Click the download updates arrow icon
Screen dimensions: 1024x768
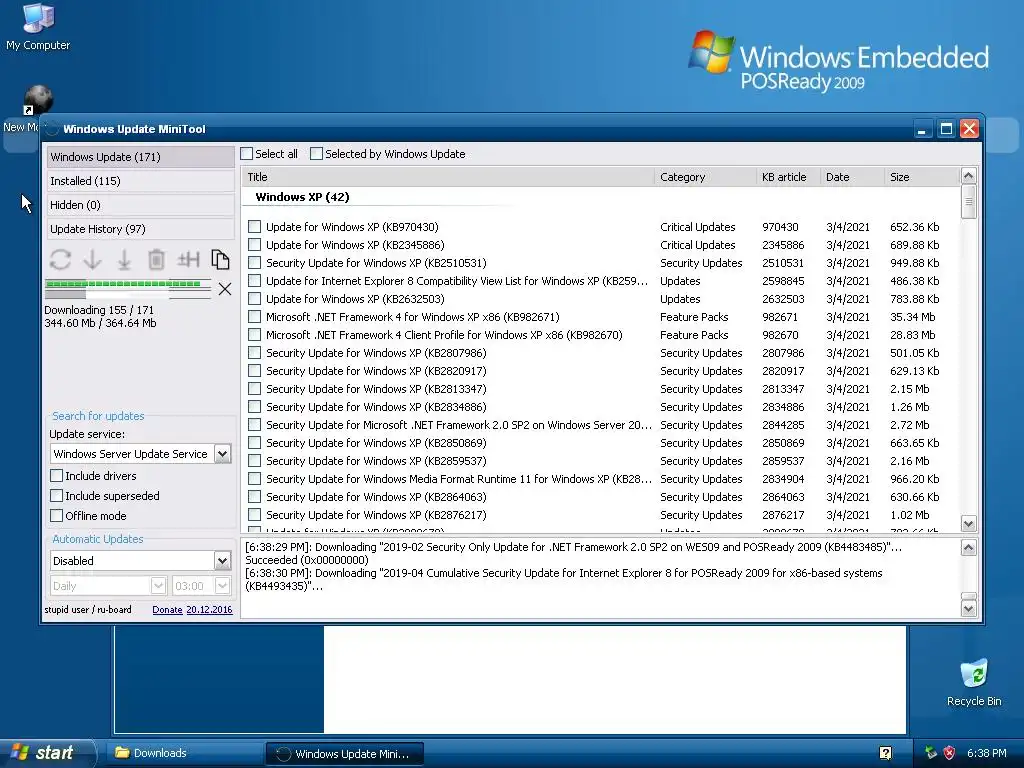click(92, 260)
